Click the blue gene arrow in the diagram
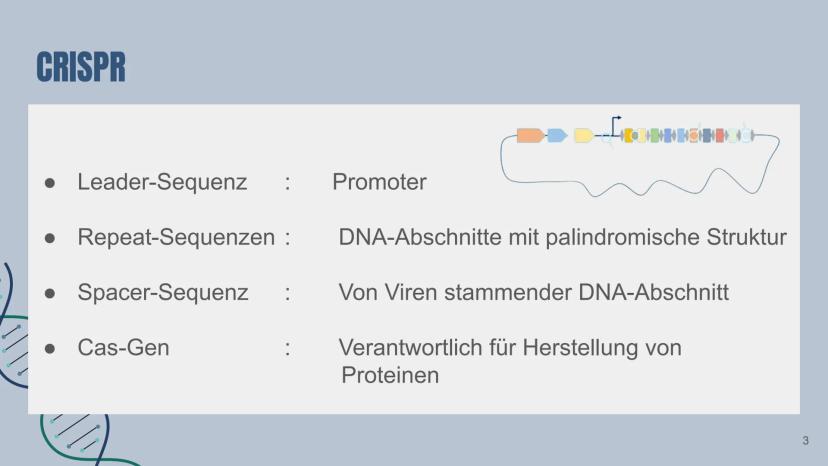This screenshot has width=828, height=466. click(557, 135)
